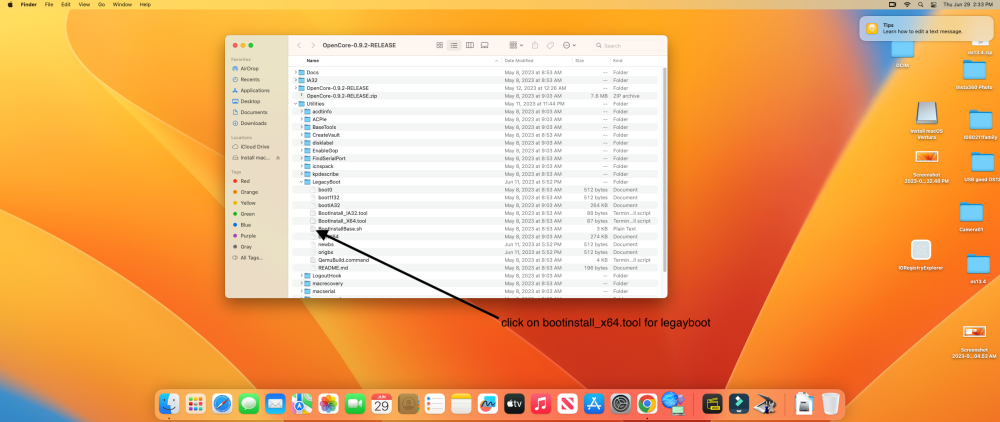Open iCloud Drive in the sidebar

tap(251, 147)
